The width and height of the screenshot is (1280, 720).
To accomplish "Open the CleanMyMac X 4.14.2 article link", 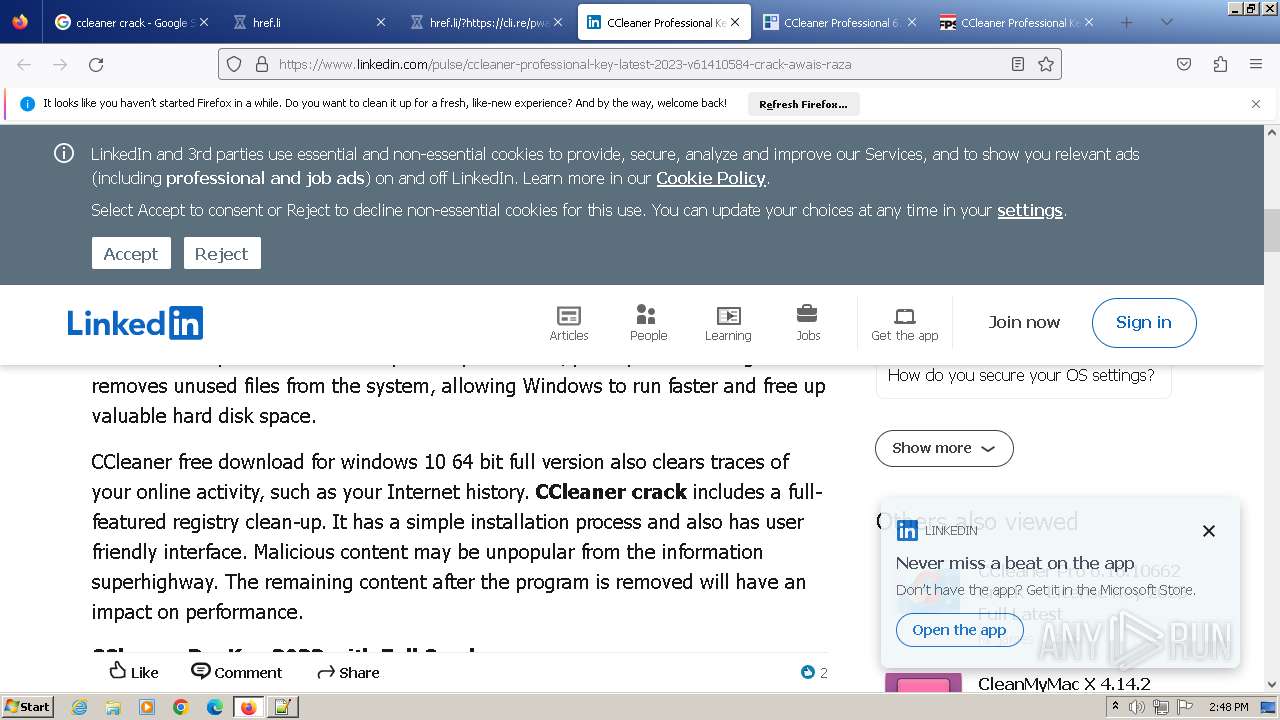I will pos(1064,684).
